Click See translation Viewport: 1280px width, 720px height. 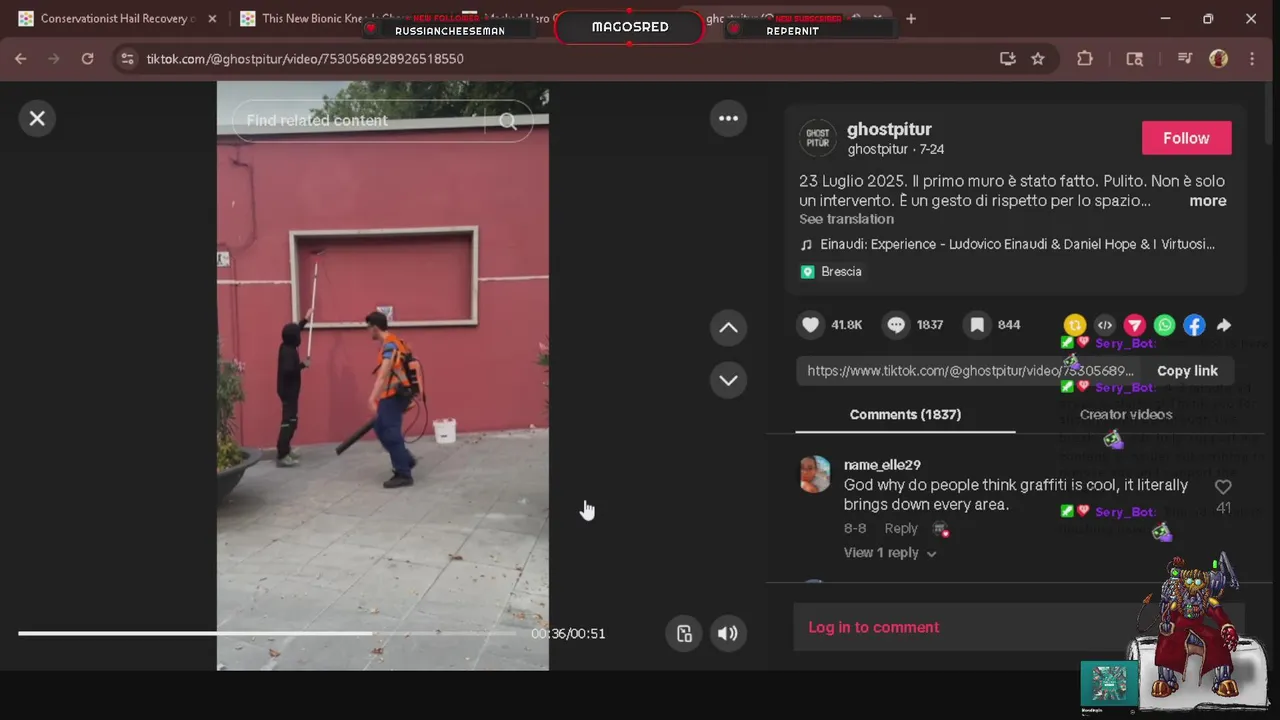click(x=846, y=219)
